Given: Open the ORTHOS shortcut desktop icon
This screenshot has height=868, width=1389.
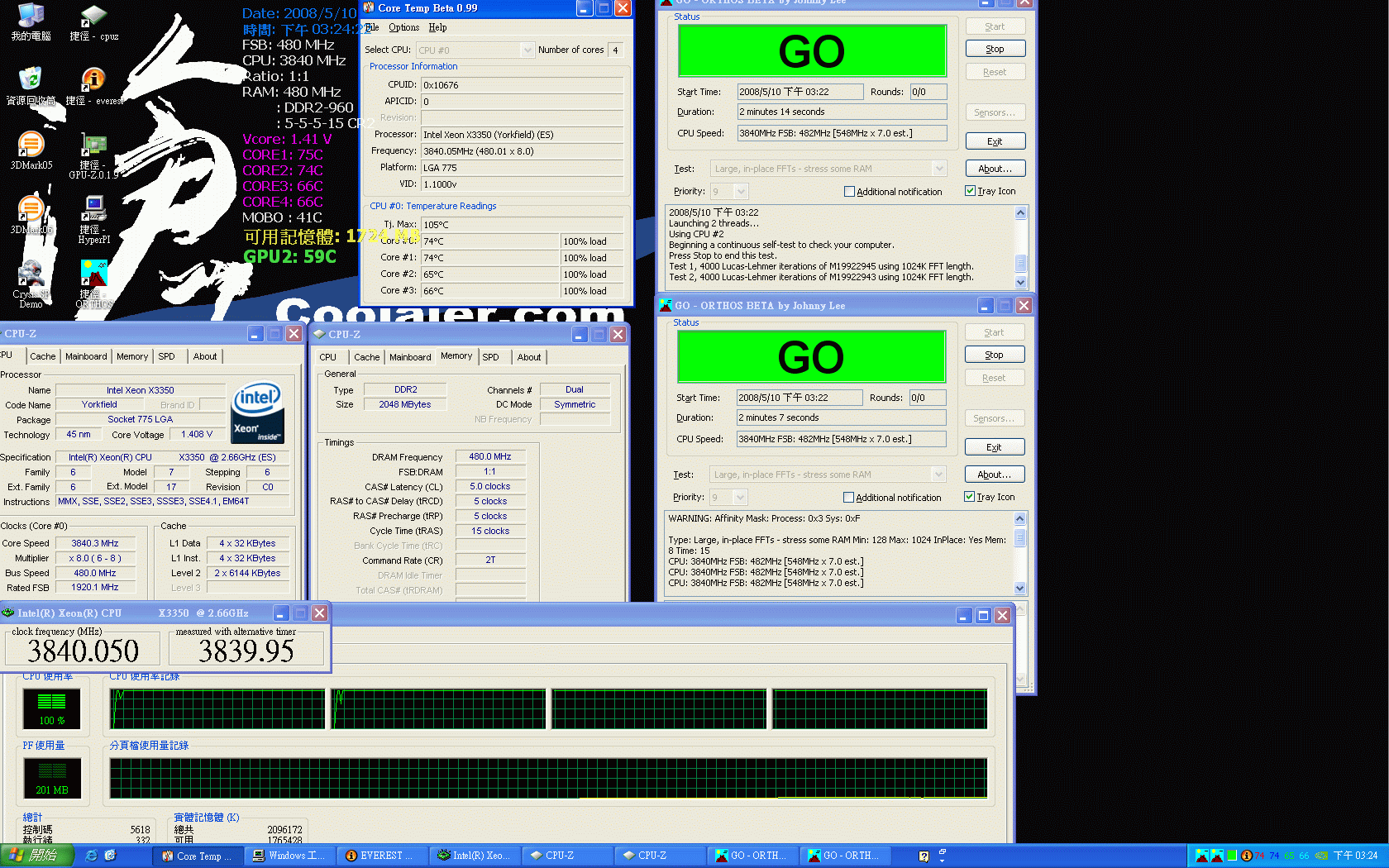Looking at the screenshot, I should [93, 284].
